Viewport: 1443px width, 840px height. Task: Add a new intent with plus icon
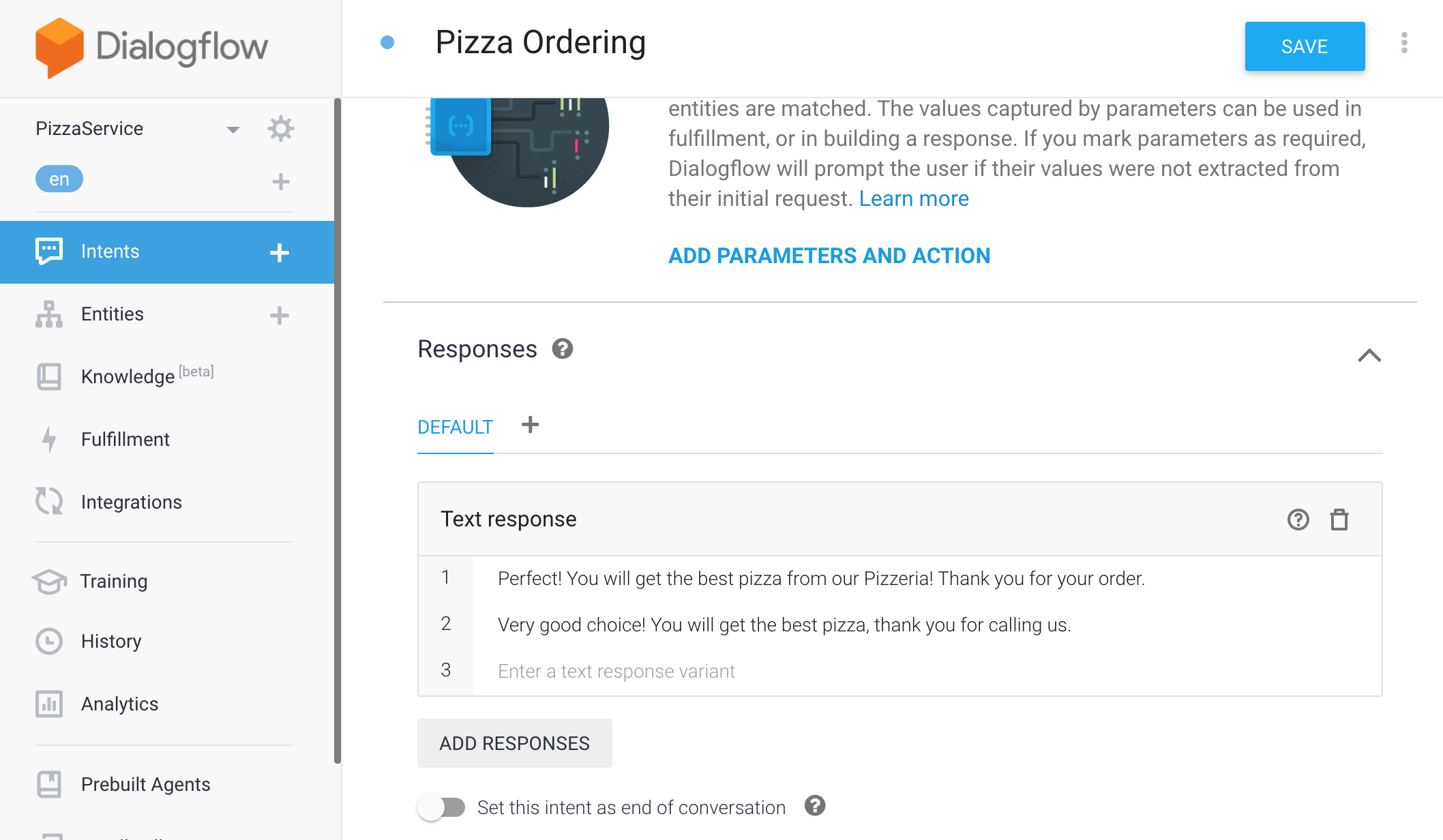pyautogui.click(x=279, y=252)
